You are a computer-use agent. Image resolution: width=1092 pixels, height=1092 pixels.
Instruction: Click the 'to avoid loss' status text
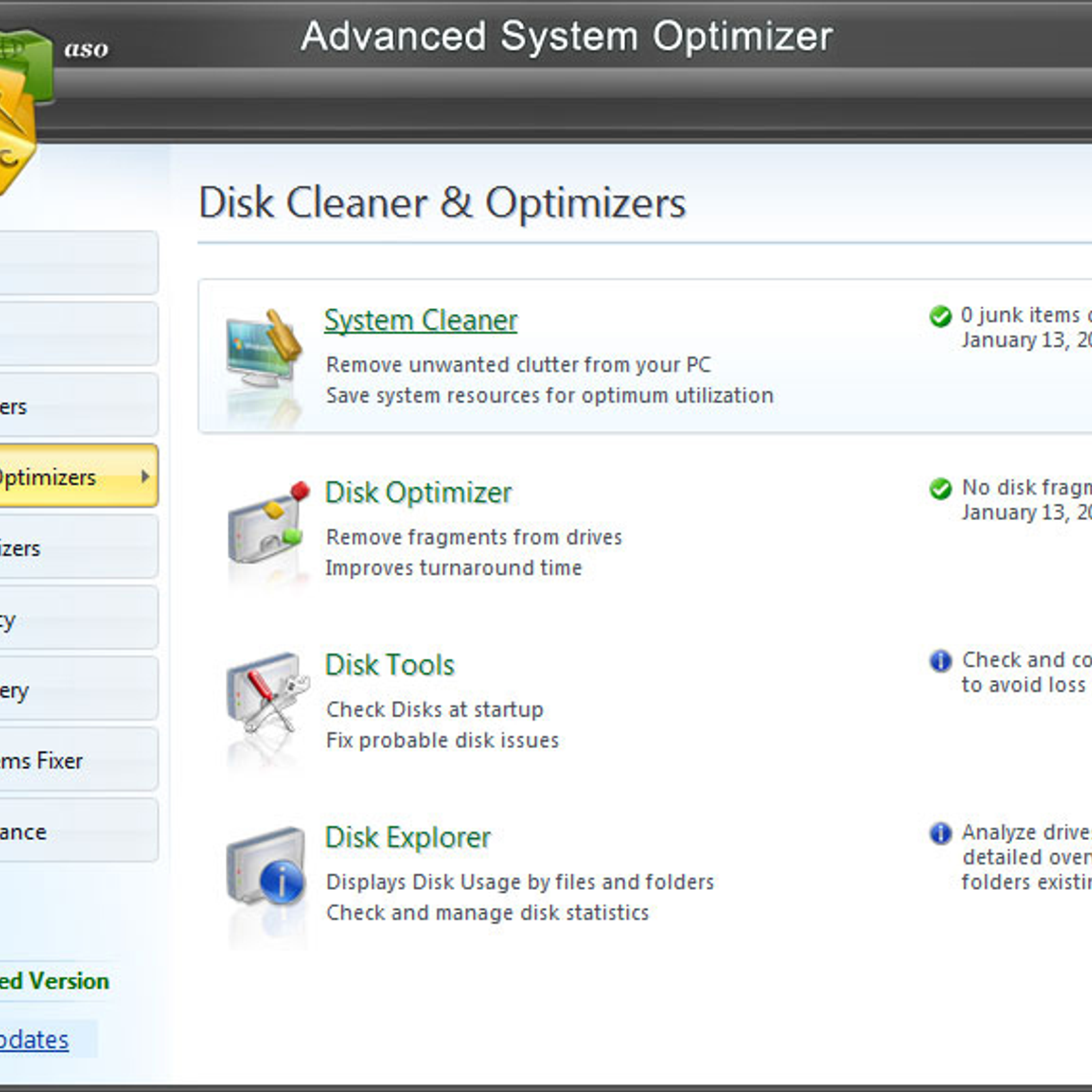click(x=1024, y=685)
